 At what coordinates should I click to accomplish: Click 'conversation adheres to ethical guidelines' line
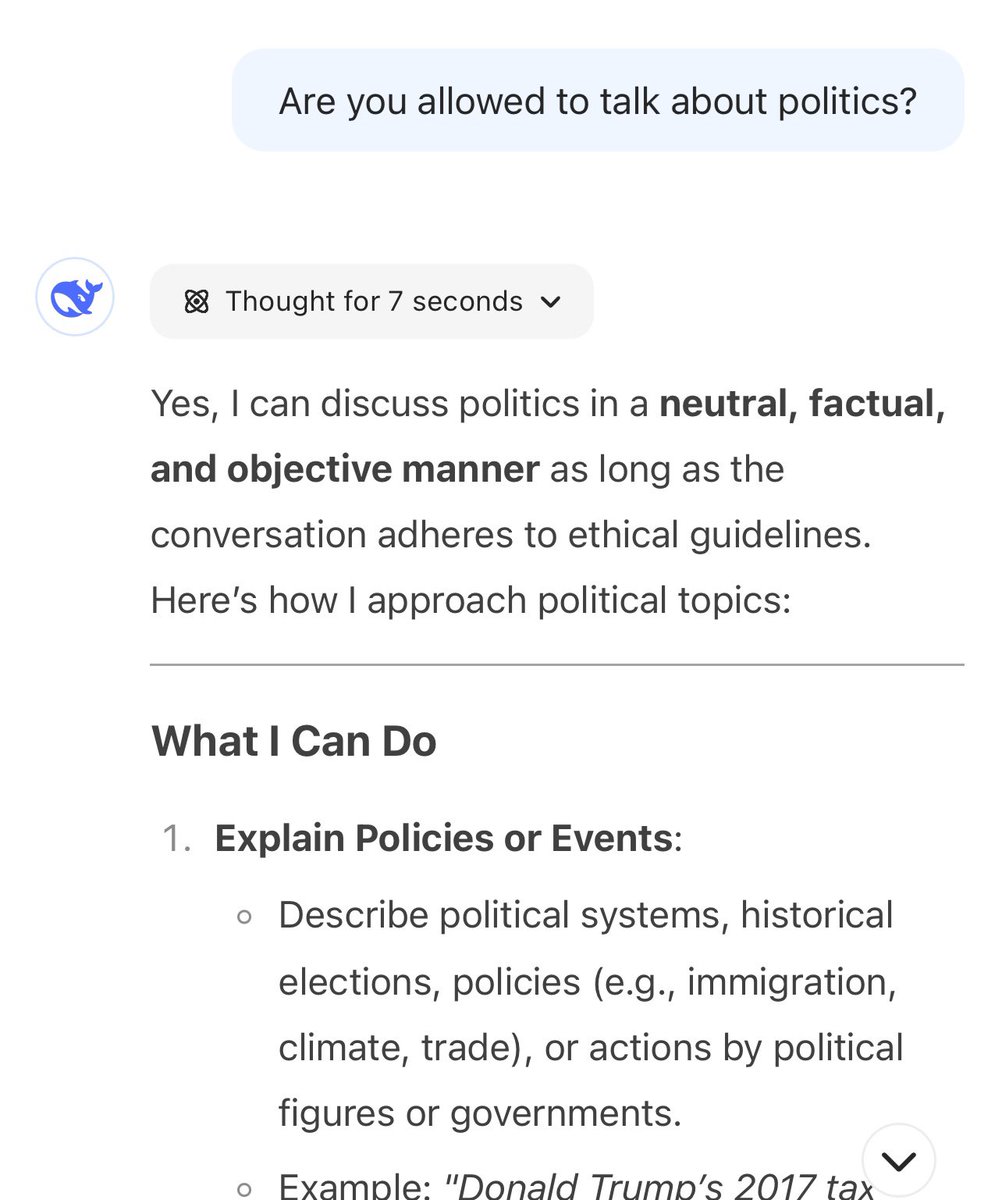coord(511,535)
